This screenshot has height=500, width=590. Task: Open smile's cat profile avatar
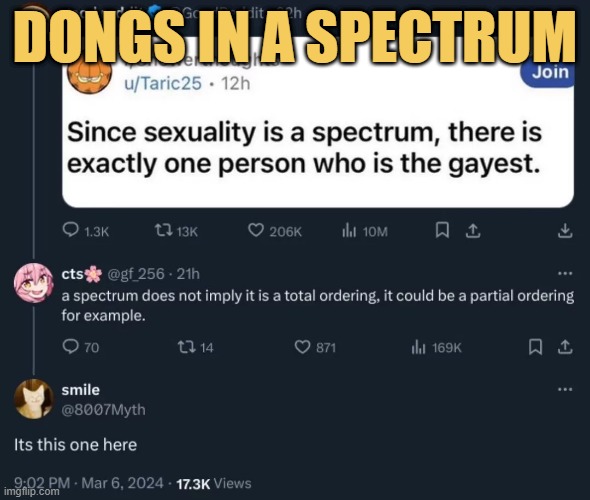point(34,399)
